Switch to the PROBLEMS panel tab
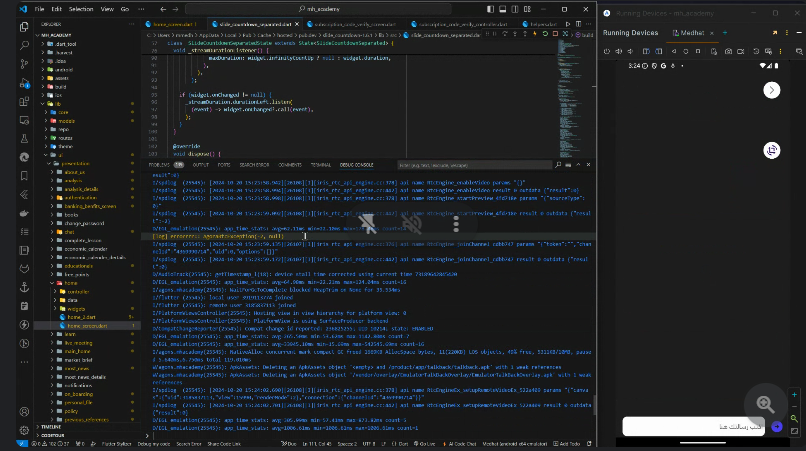Viewport: 806px width, 451px height. pos(164,165)
